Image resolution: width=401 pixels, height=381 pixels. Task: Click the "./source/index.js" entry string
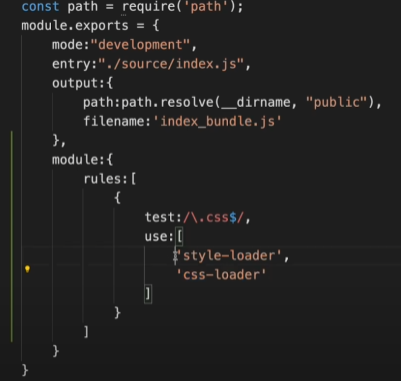(x=172, y=64)
